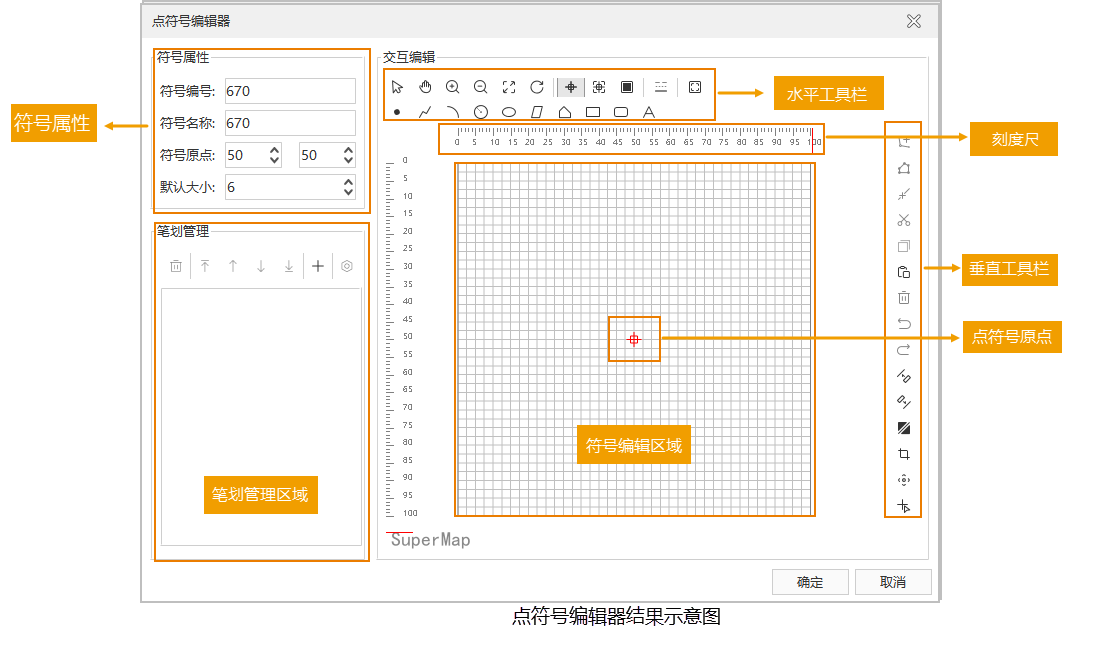Click the crop icon in vertical toolbar
Image resolution: width=1099 pixels, height=647 pixels.
(904, 454)
